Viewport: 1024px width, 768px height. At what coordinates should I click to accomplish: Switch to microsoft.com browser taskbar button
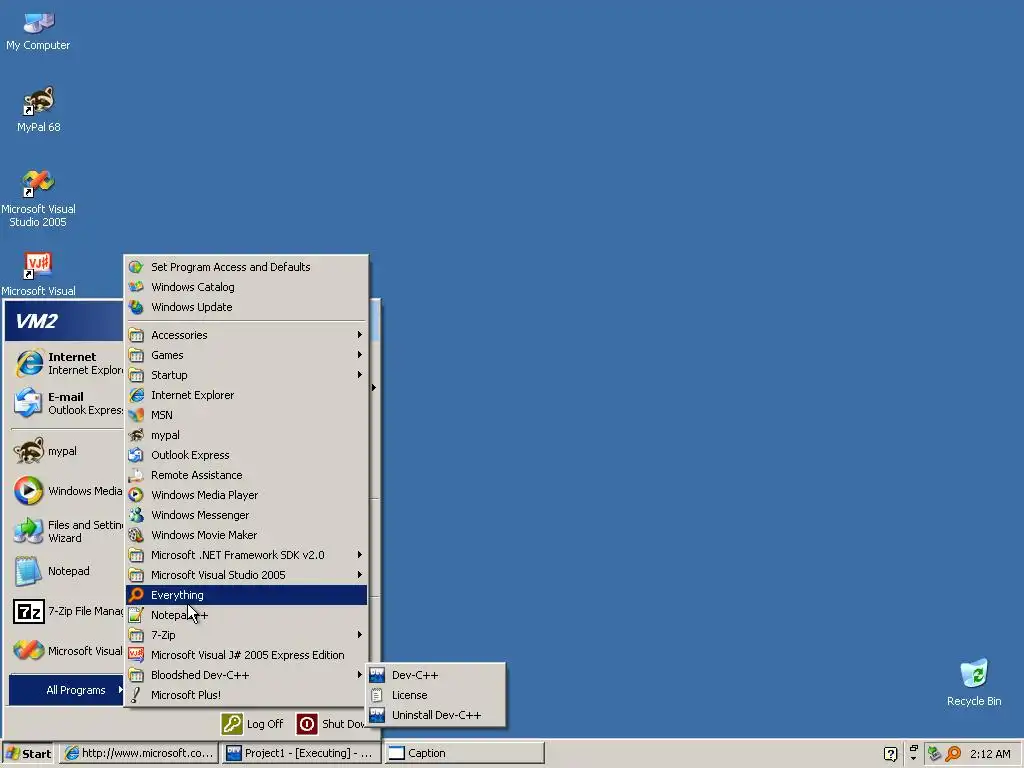click(139, 754)
